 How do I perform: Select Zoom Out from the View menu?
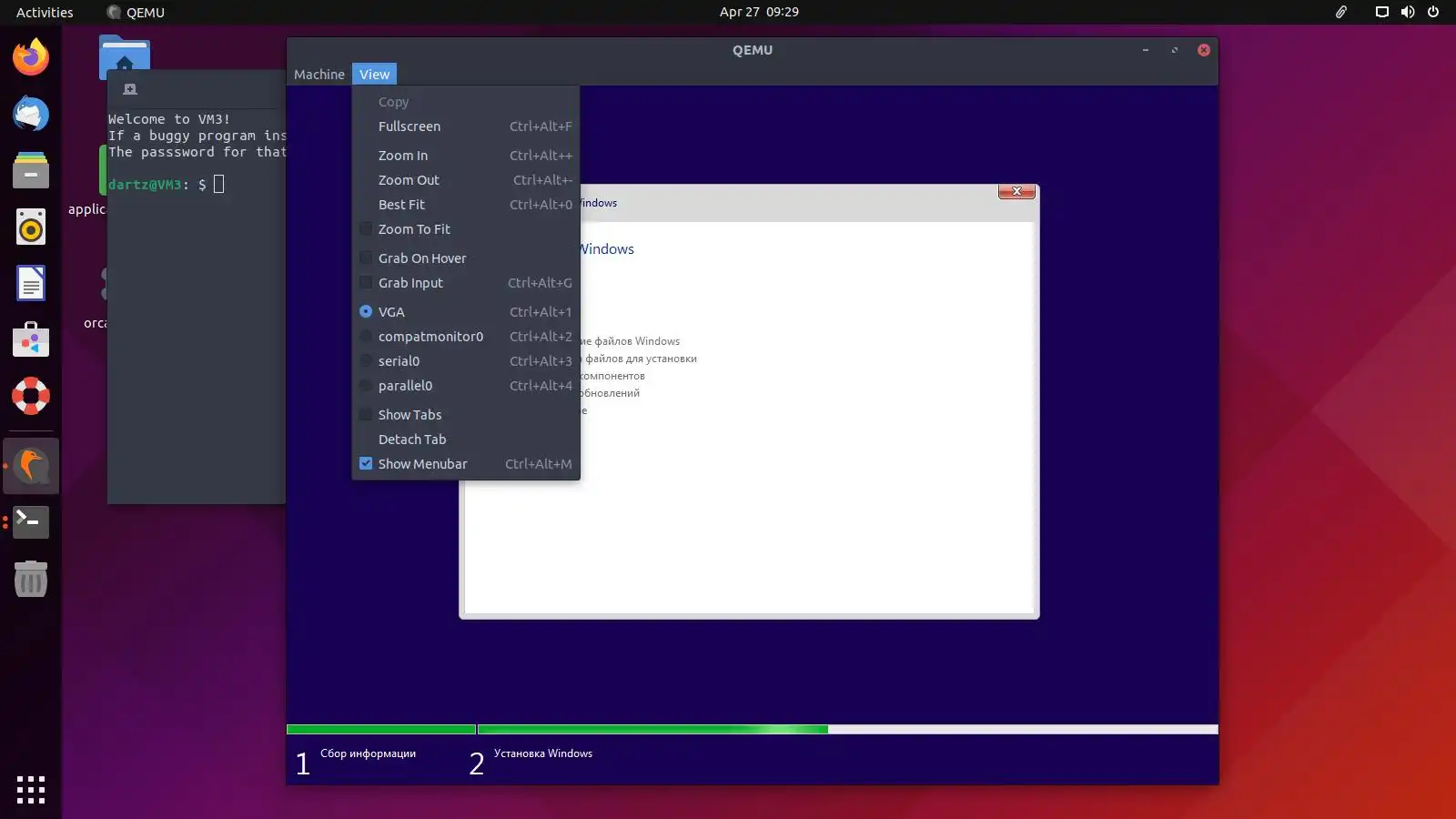pyautogui.click(x=466, y=180)
